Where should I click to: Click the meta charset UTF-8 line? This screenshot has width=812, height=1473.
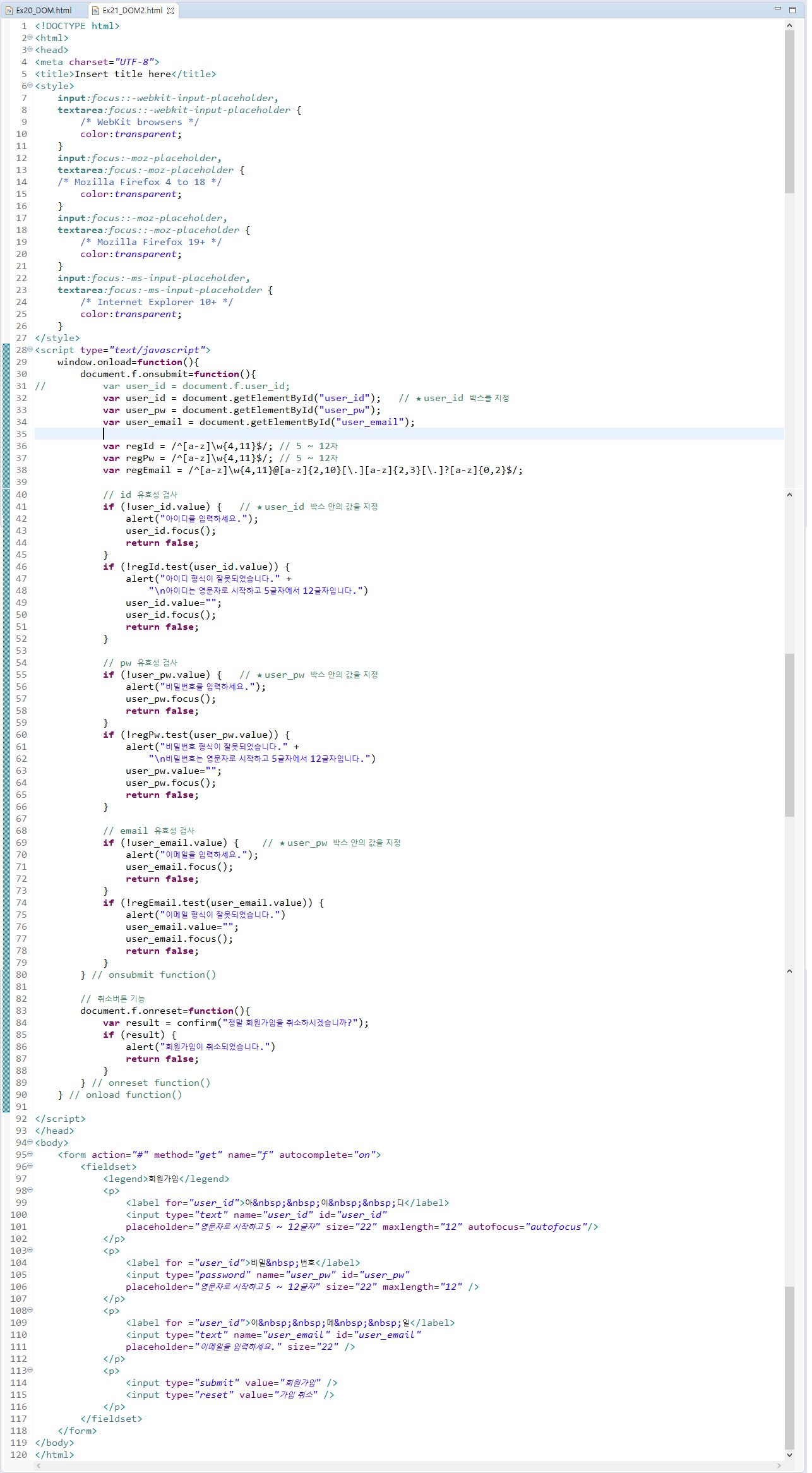[x=97, y=62]
